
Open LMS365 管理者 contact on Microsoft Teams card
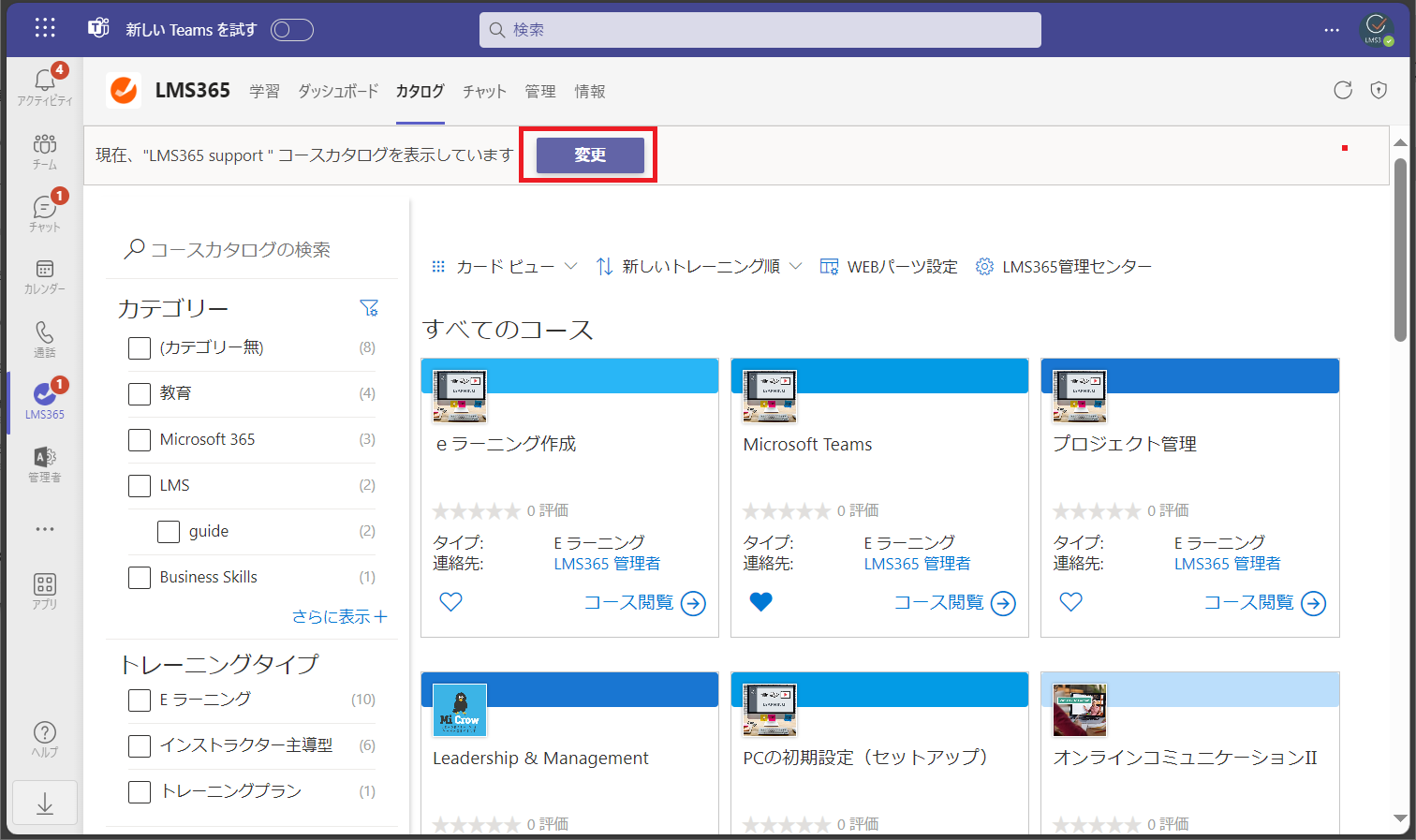point(917,564)
